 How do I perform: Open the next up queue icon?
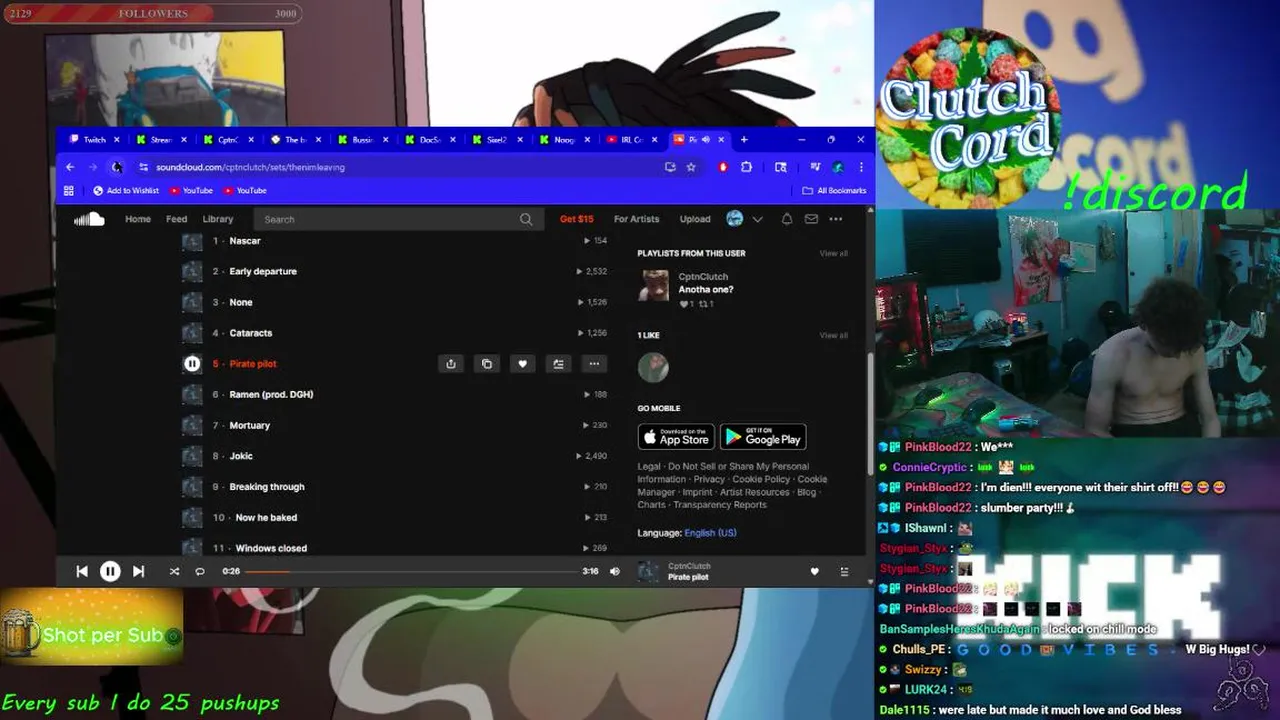point(844,571)
